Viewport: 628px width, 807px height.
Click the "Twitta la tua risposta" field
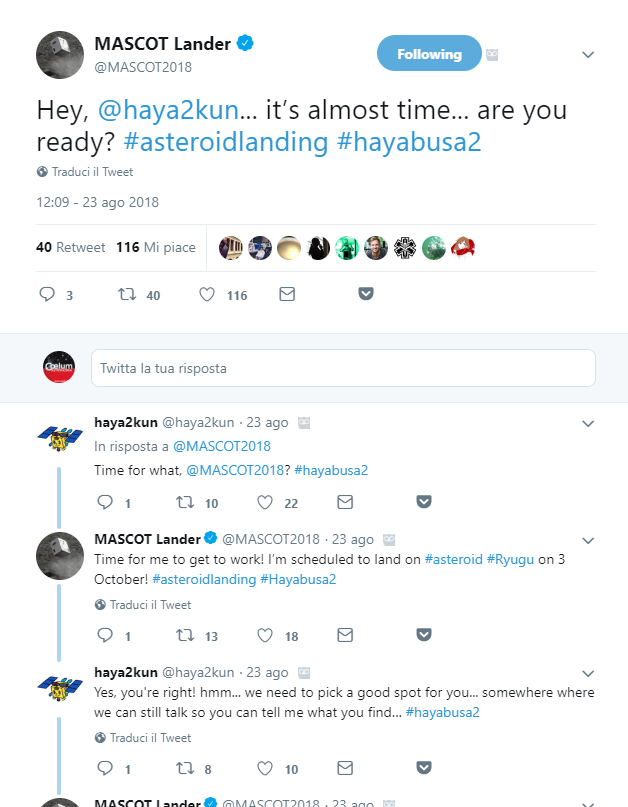point(342,368)
